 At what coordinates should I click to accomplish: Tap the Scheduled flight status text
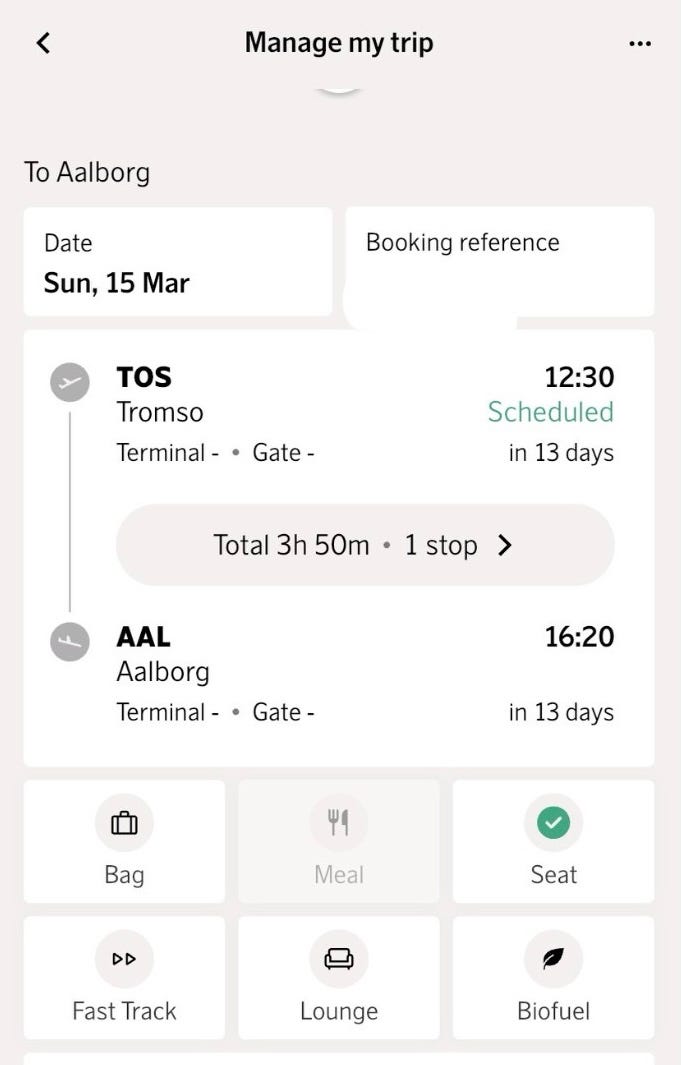pos(550,412)
